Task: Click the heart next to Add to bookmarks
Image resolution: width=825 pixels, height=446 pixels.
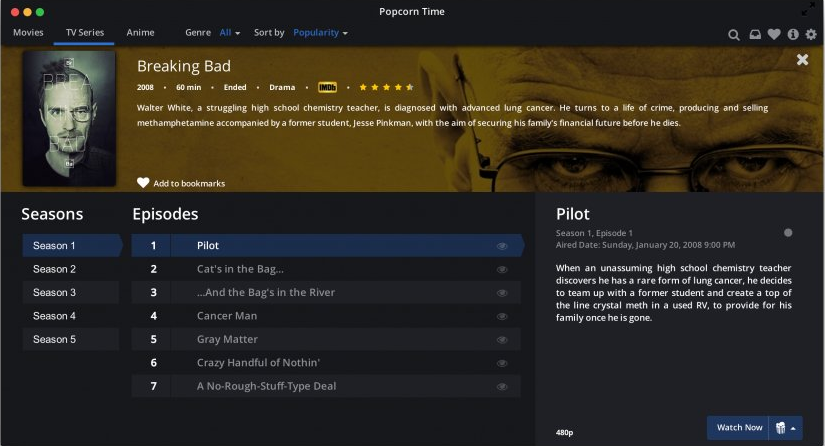Action: click(x=143, y=183)
